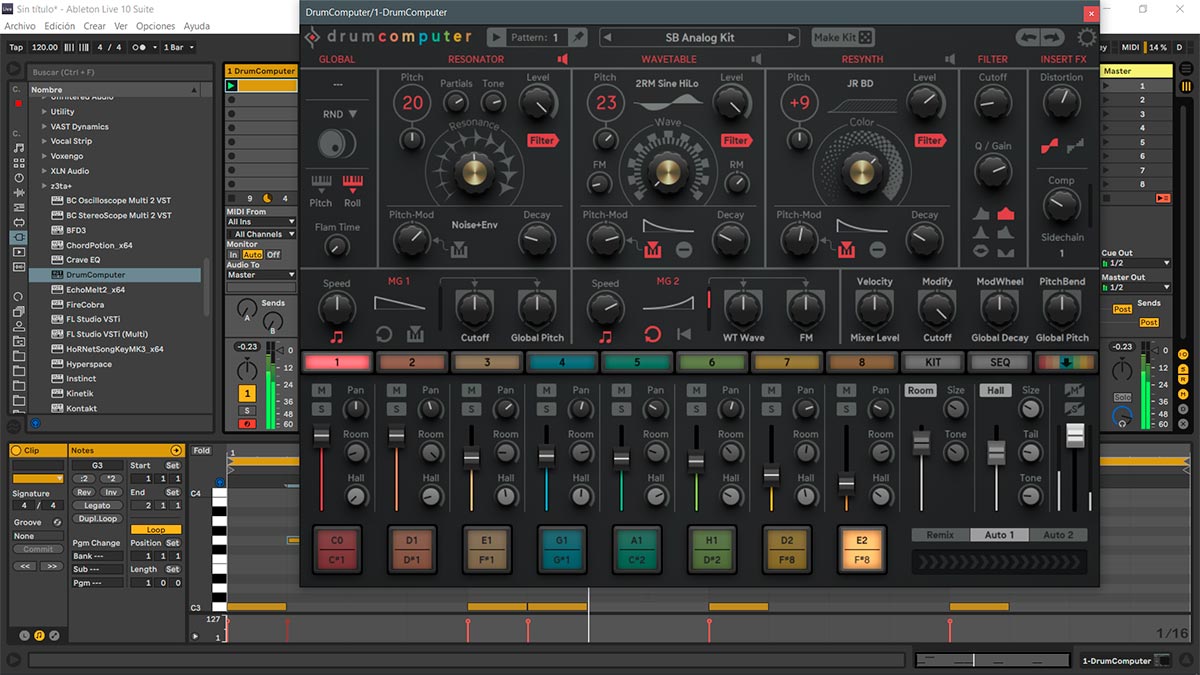Switch to the SEQ tab
Viewport: 1200px width, 675px height.
999,362
